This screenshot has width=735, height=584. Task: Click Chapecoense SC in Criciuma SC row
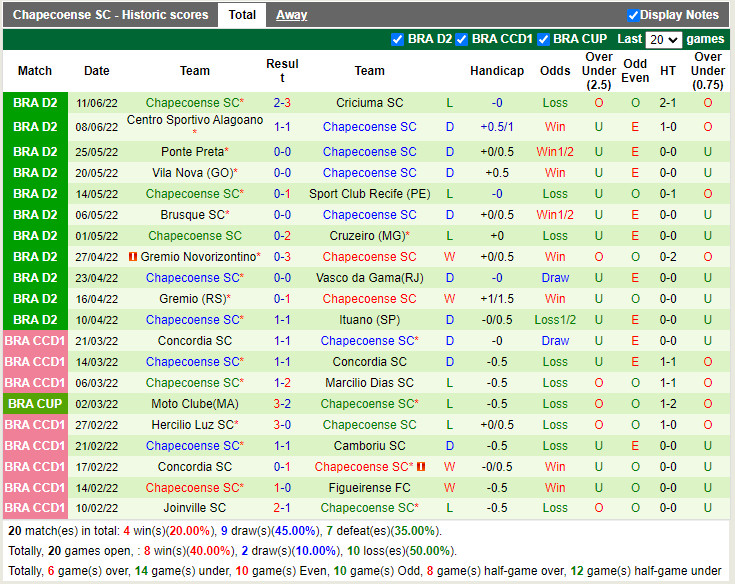click(x=195, y=103)
